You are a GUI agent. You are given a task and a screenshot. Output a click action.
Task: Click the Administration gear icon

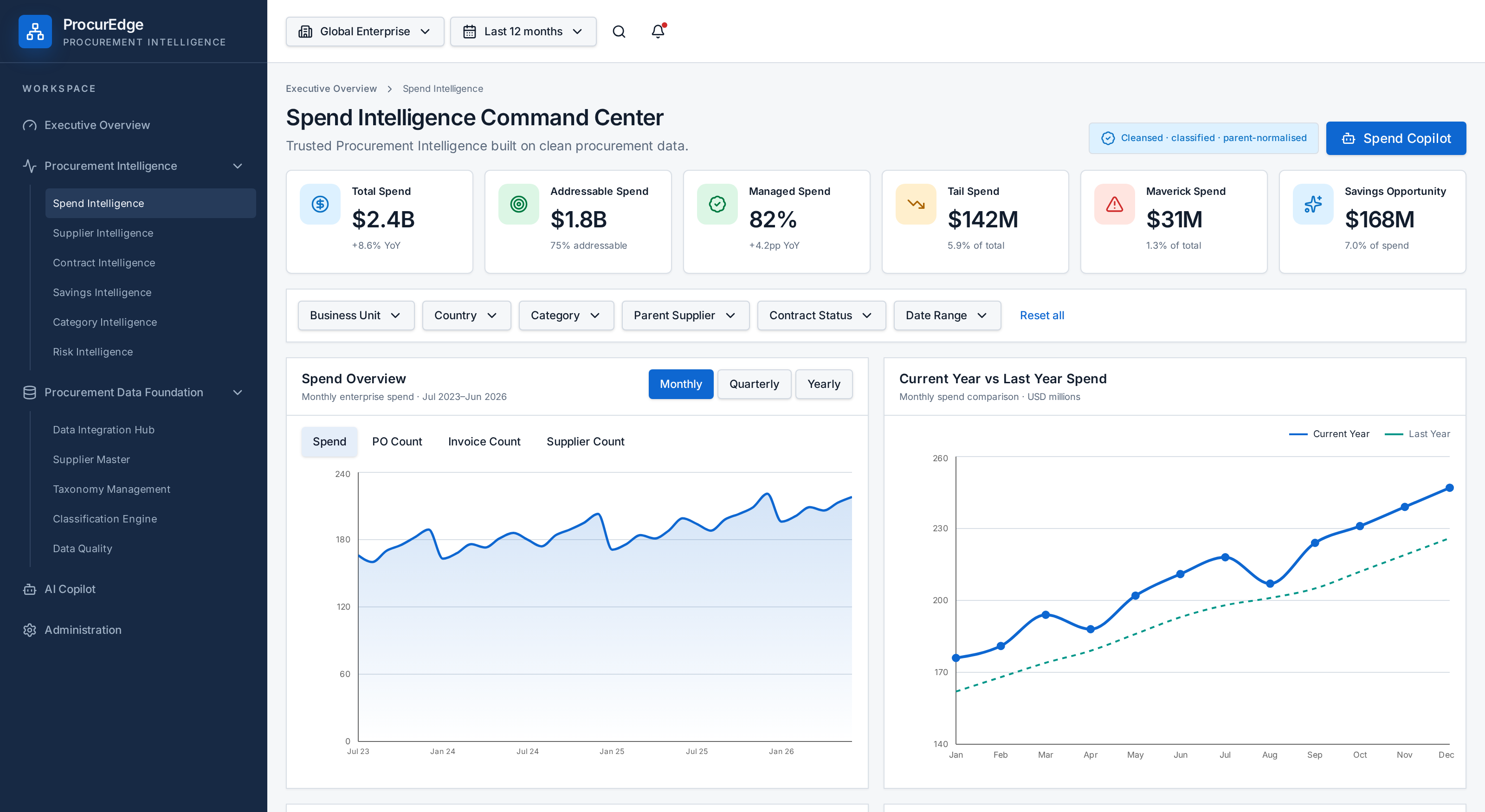(29, 630)
